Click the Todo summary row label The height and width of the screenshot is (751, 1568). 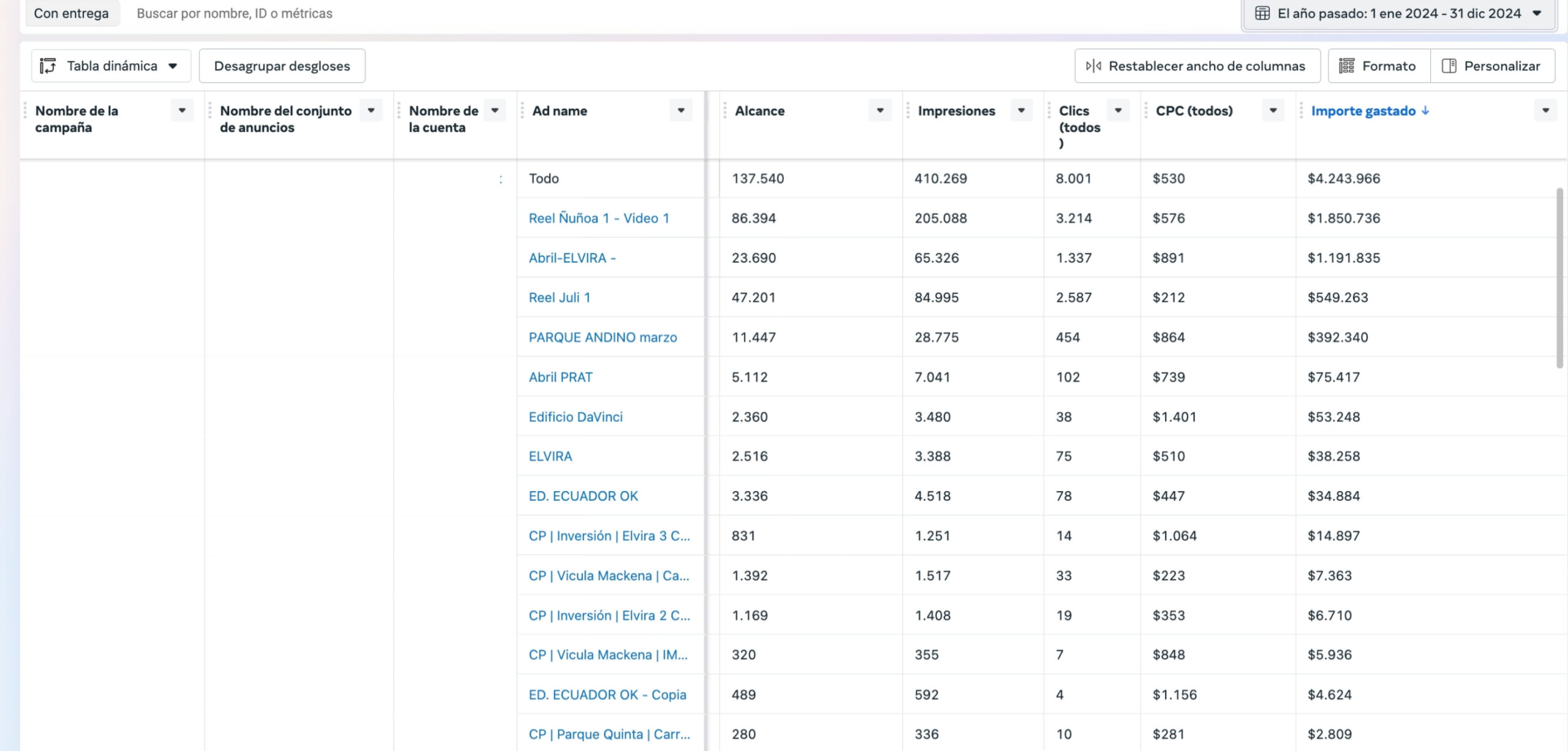pyautogui.click(x=544, y=178)
